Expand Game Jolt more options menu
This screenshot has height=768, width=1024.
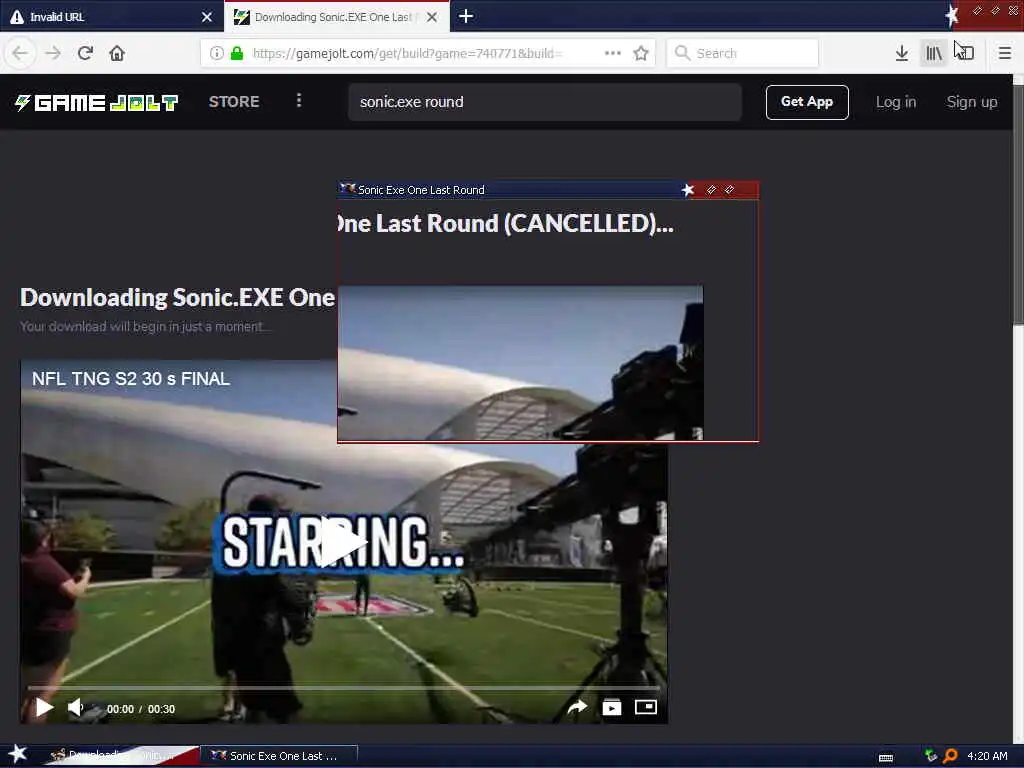pyautogui.click(x=298, y=100)
